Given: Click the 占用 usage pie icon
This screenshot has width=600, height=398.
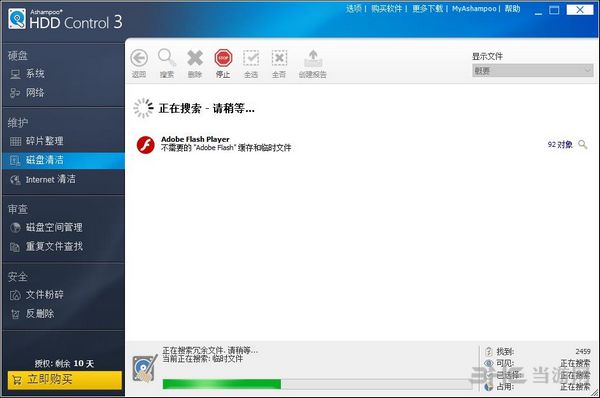Looking at the screenshot, I should [x=489, y=387].
